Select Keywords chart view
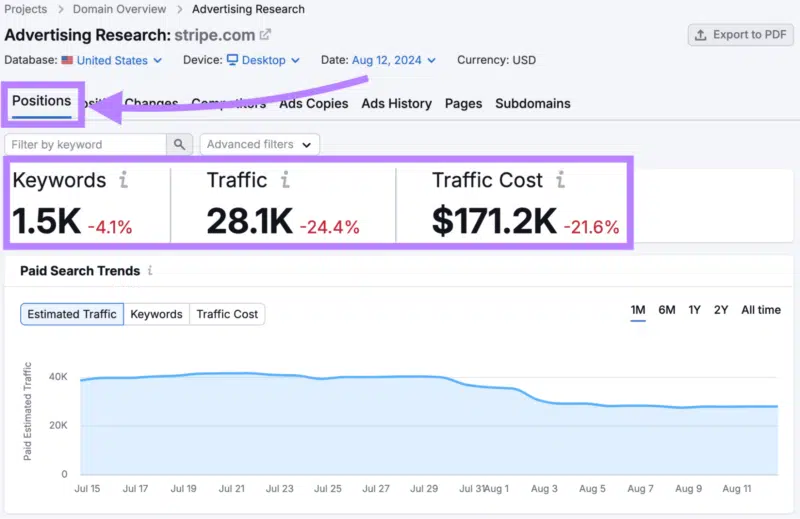Screen dimensions: 800x519 pyautogui.click(x=156, y=314)
